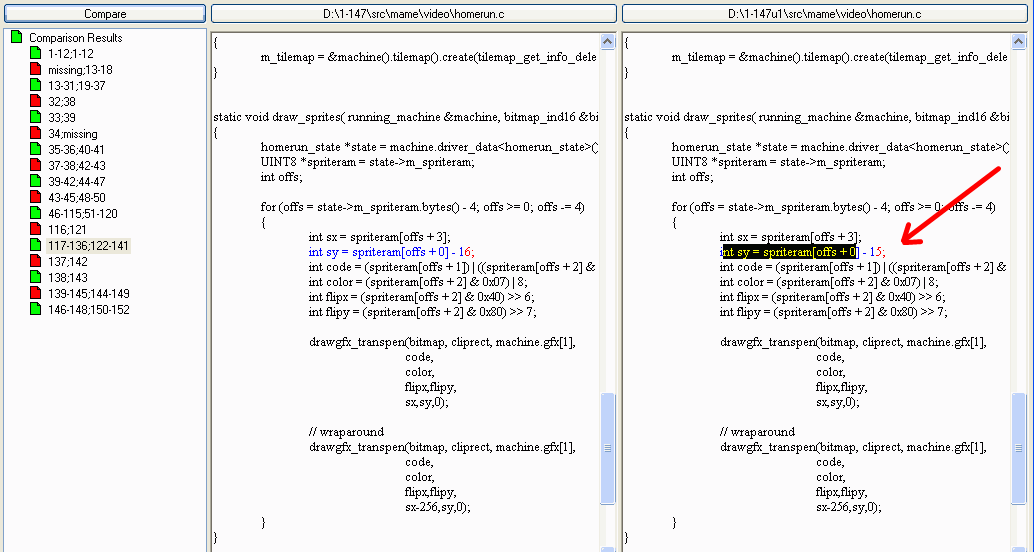Image resolution: width=1034 pixels, height=552 pixels.
Task: Click the red icon beside 34;missing
Action: click(37, 134)
